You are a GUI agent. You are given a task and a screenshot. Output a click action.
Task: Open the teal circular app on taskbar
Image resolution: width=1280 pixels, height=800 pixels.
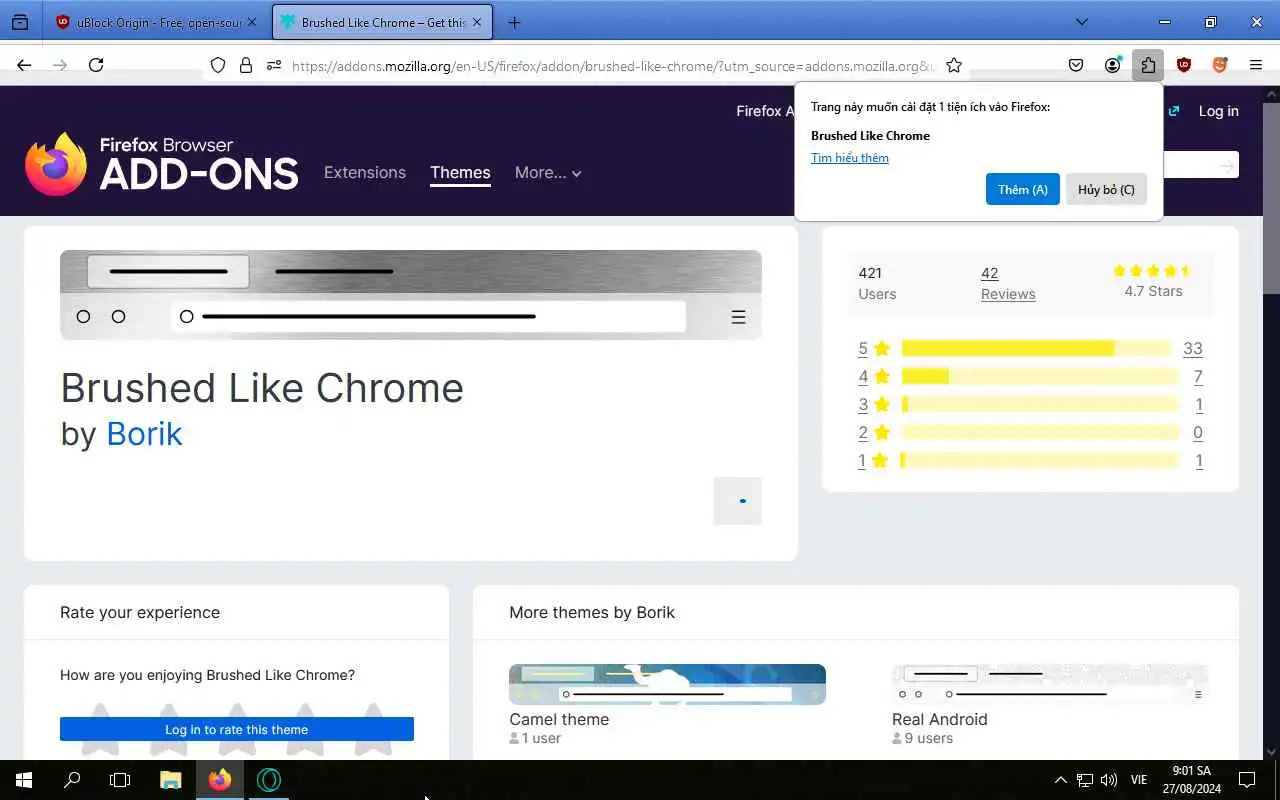(x=269, y=780)
